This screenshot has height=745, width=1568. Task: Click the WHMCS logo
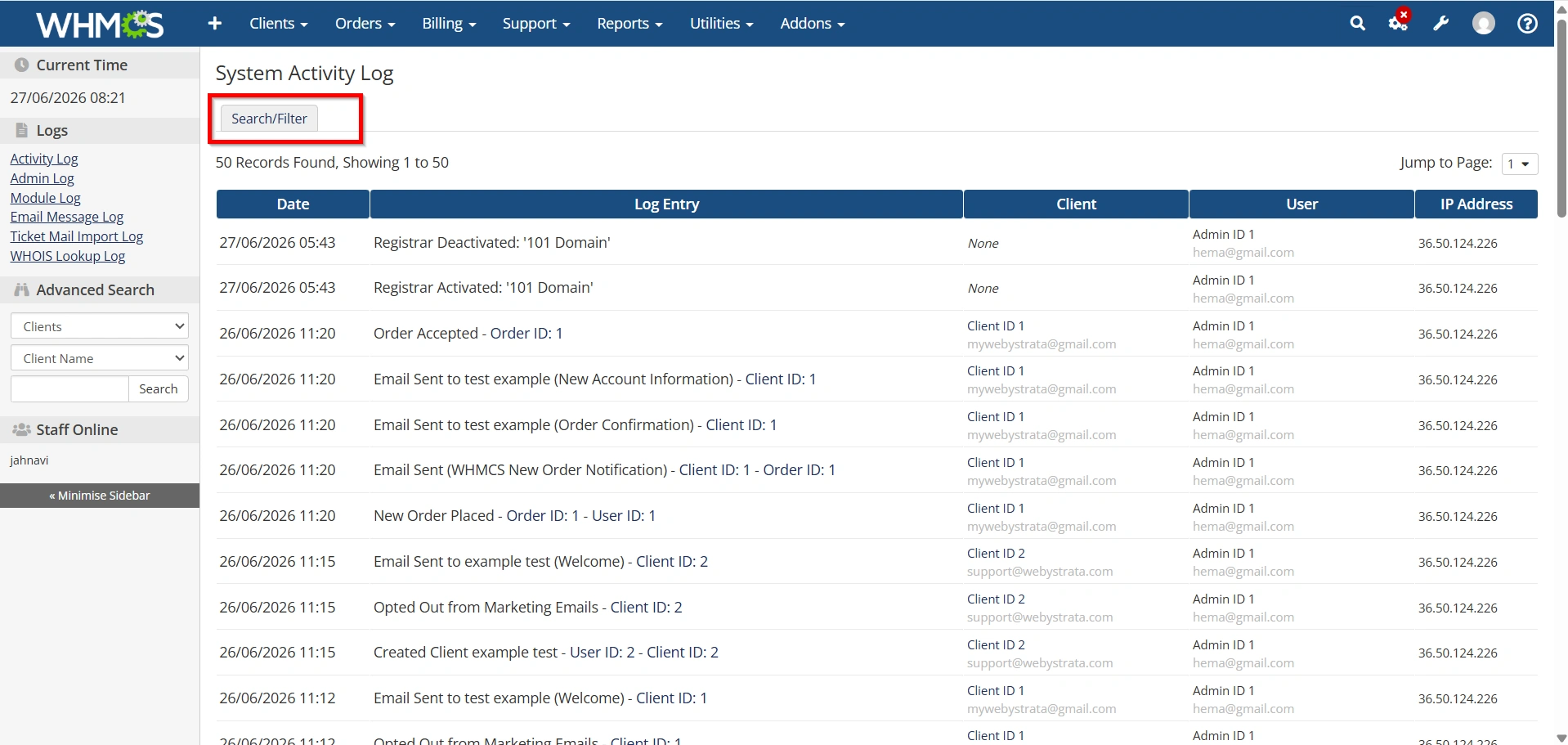tap(100, 24)
